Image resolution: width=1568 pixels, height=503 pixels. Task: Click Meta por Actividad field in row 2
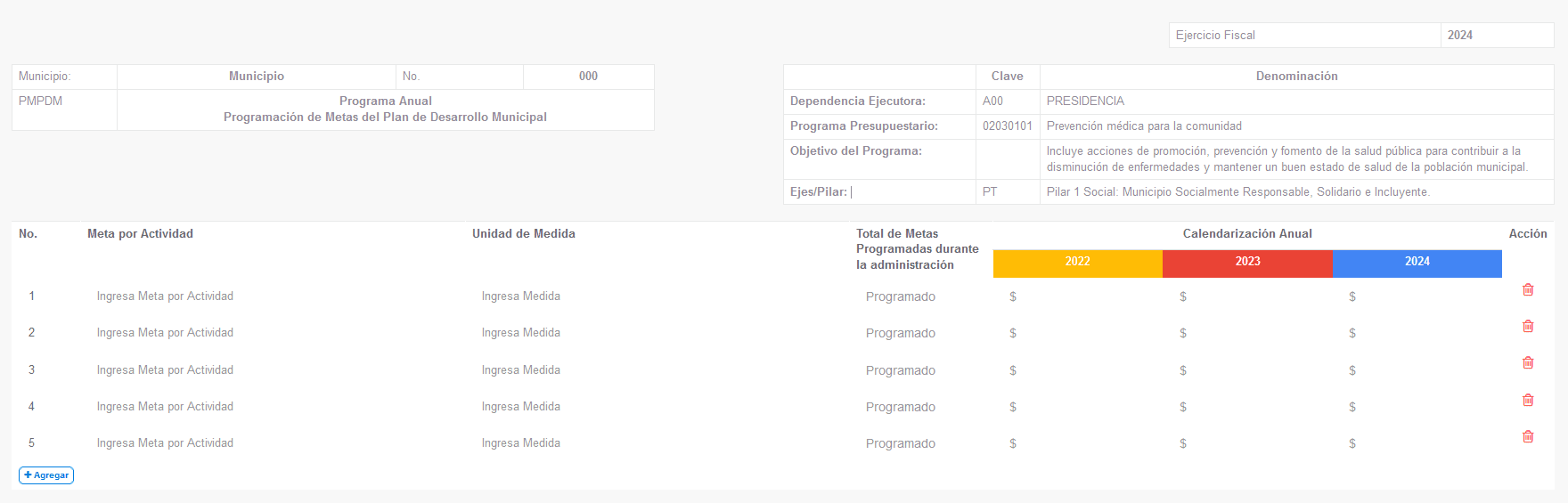pyautogui.click(x=272, y=333)
